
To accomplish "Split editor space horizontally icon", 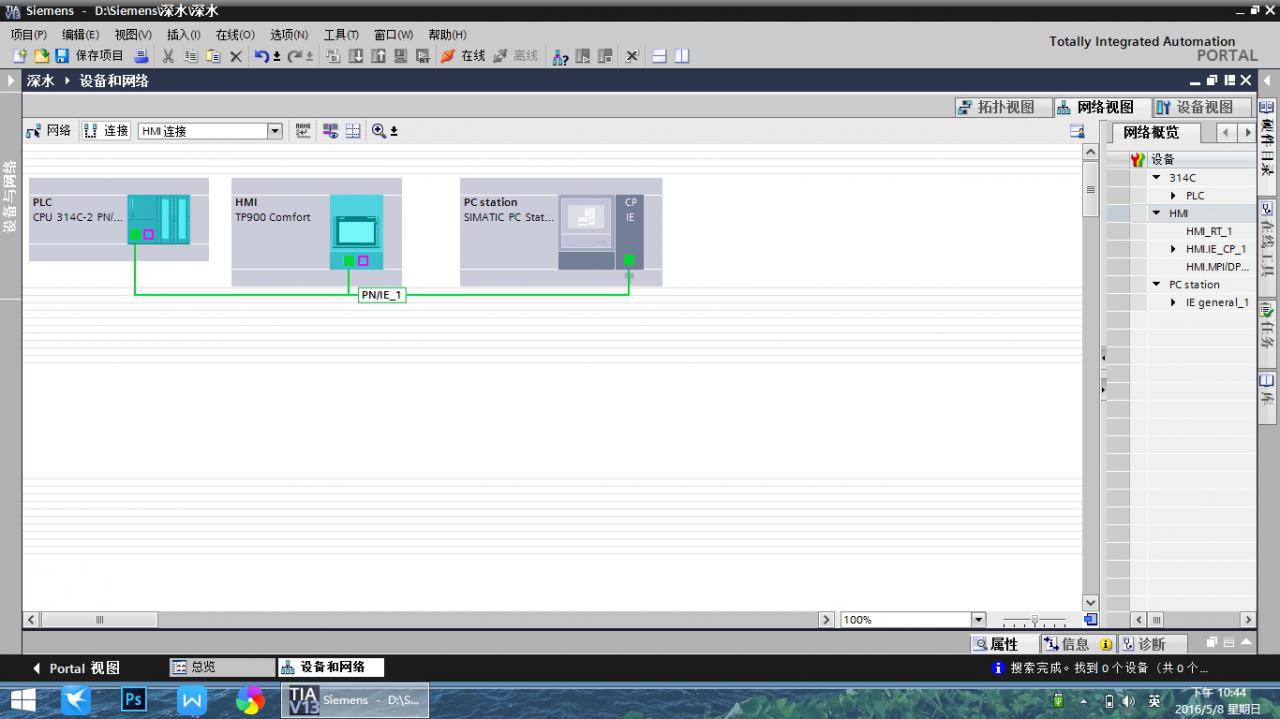I will [659, 56].
